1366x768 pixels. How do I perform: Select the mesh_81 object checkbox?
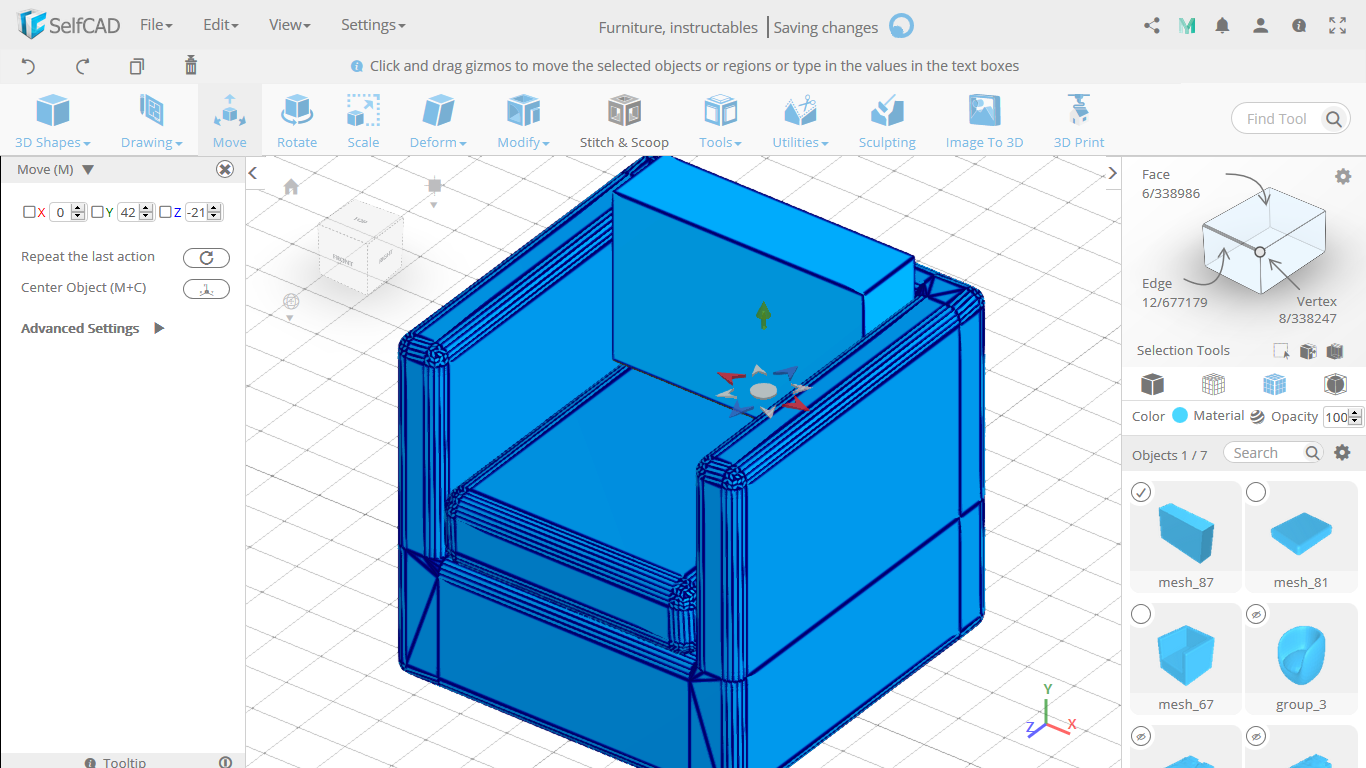pyautogui.click(x=1256, y=492)
